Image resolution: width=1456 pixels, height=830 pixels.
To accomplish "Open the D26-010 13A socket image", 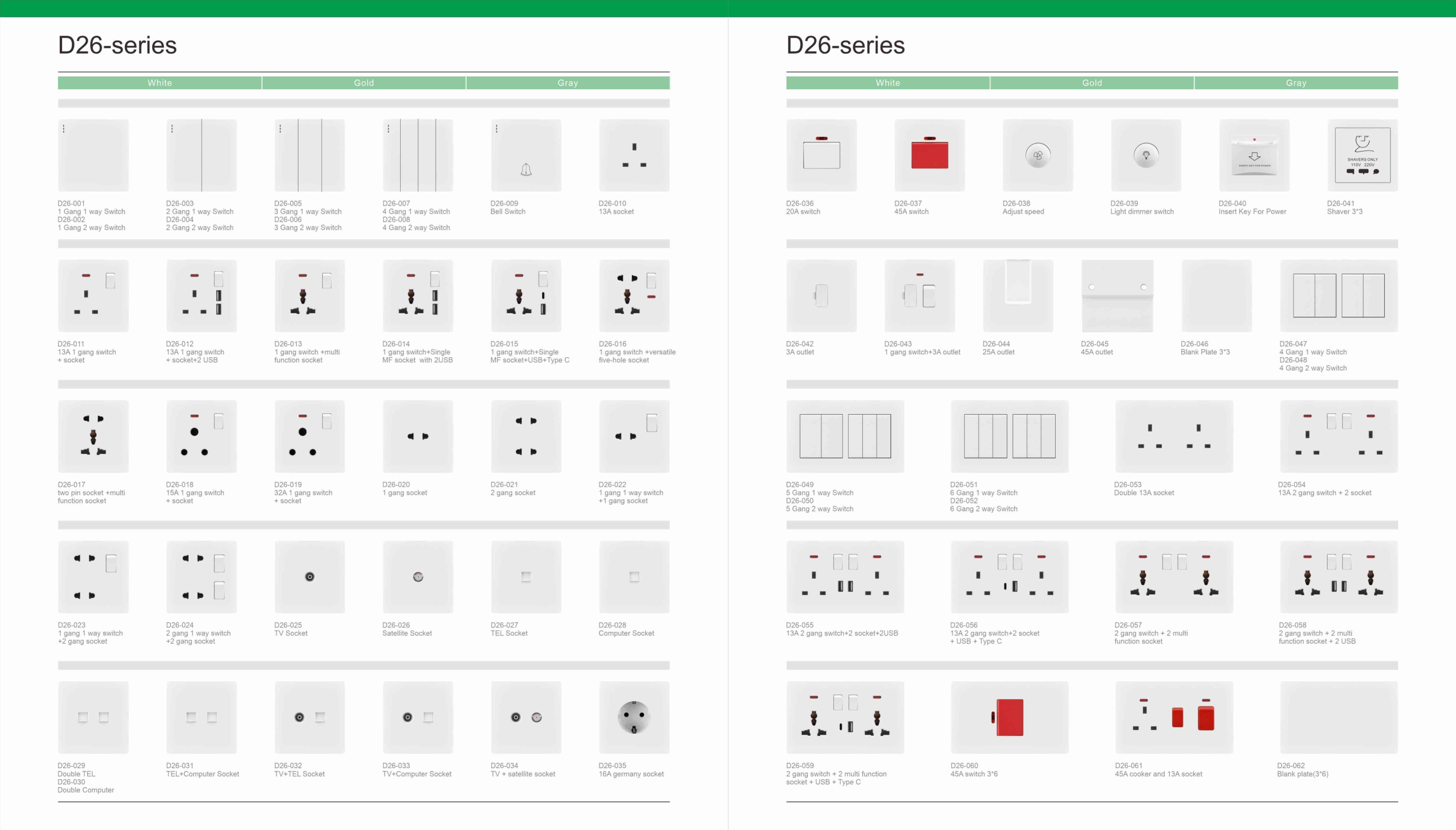I will coord(635,155).
